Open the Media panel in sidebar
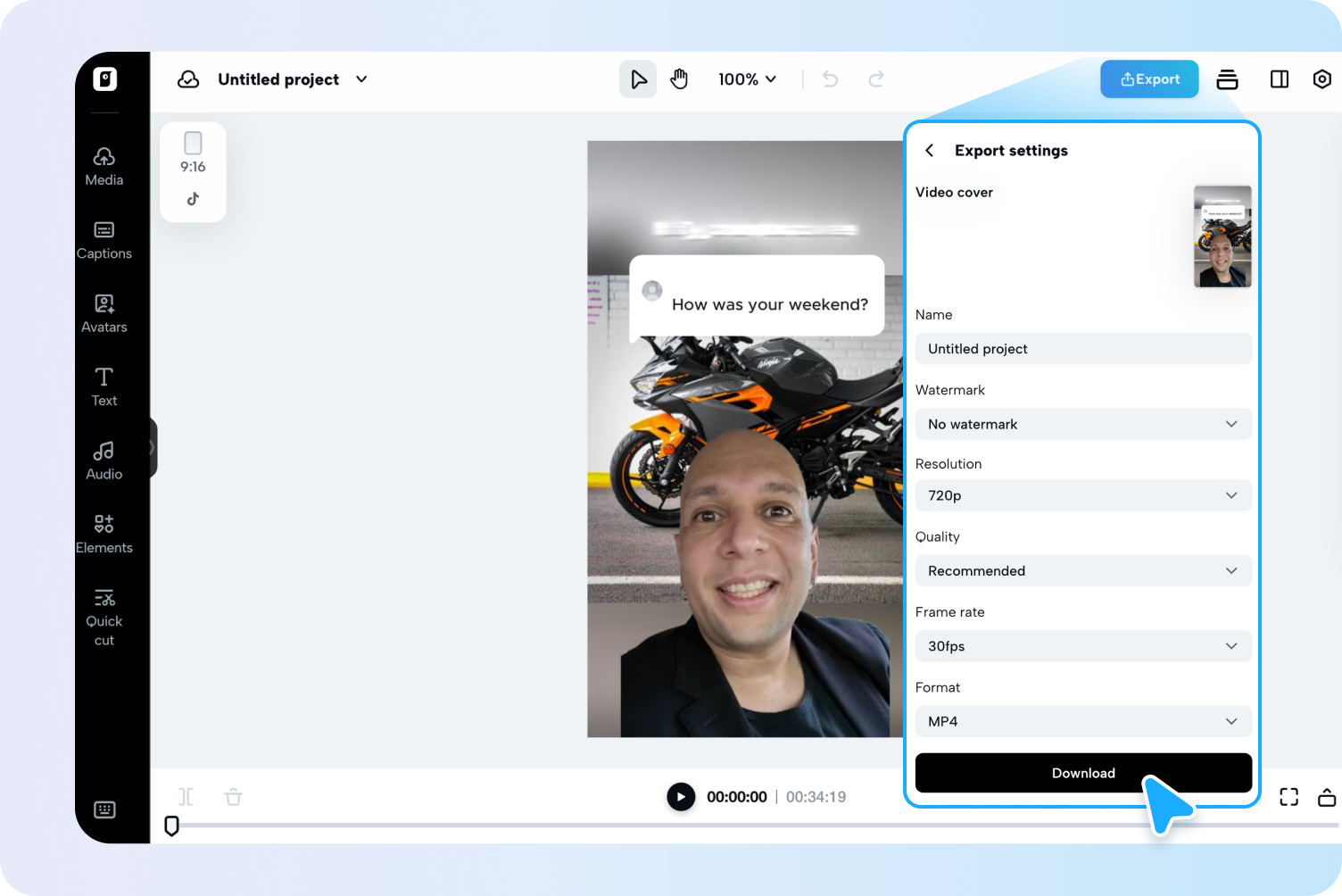 pyautogui.click(x=104, y=167)
